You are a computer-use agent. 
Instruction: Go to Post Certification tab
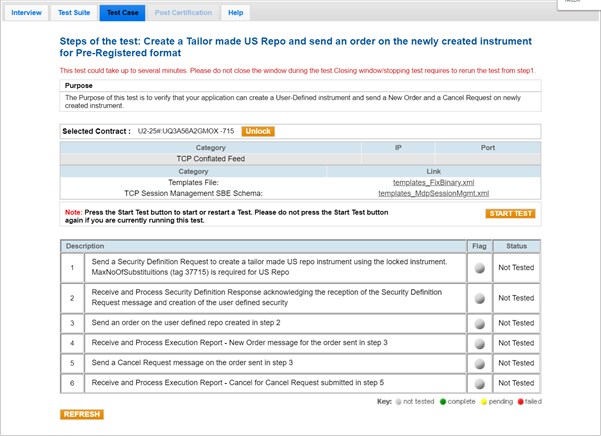tap(183, 13)
